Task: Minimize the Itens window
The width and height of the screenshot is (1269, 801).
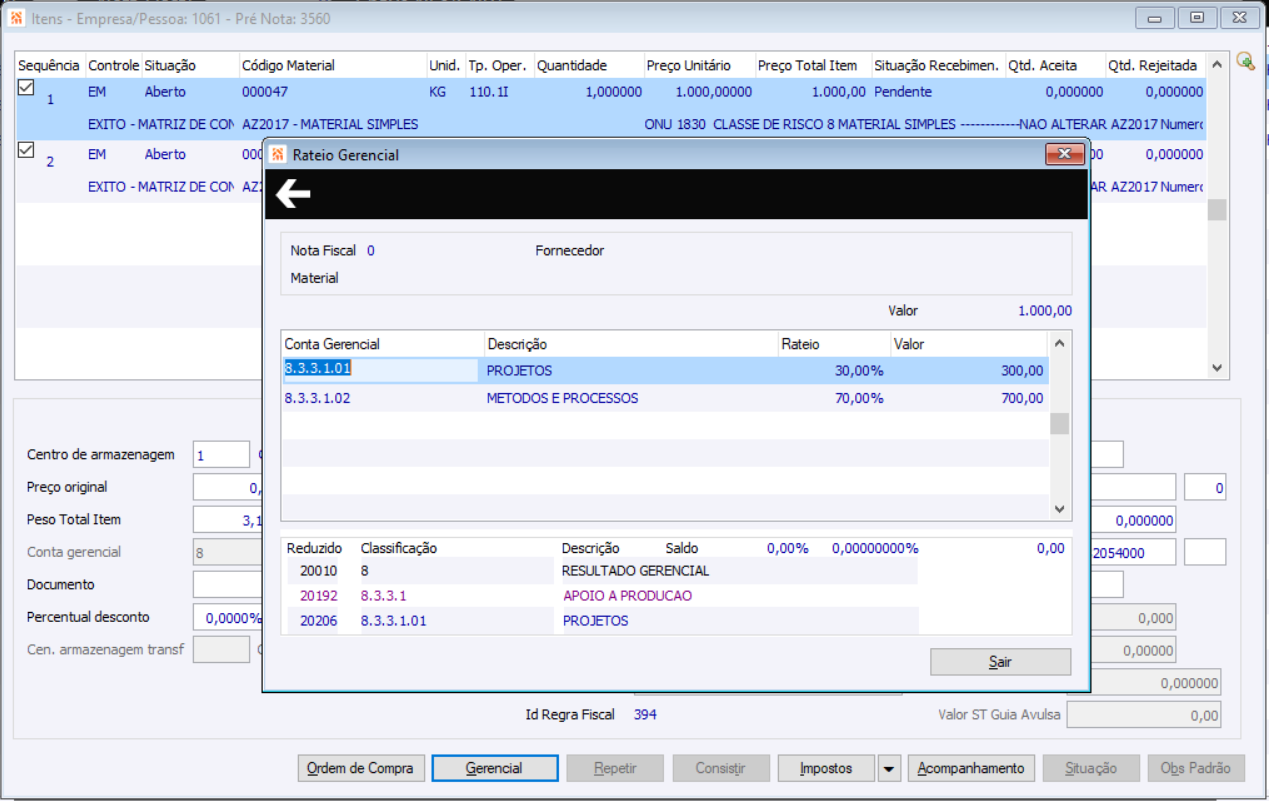Action: coord(1155,18)
